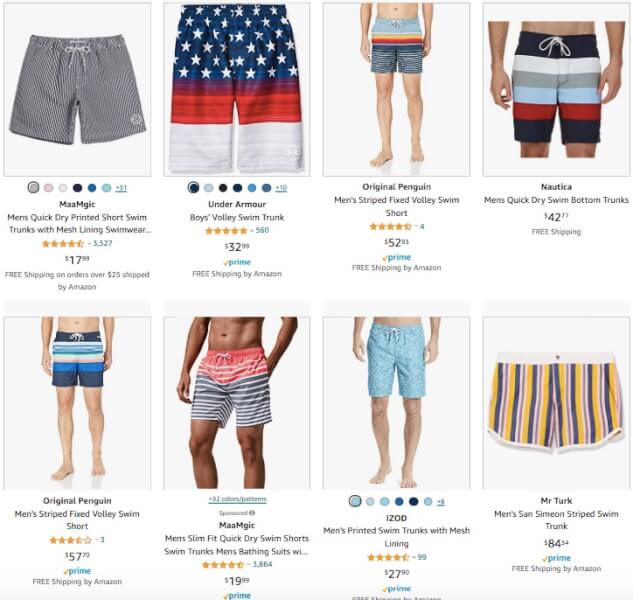
Task: Choose the dark navy IZOD color swatch
Action: click(413, 501)
